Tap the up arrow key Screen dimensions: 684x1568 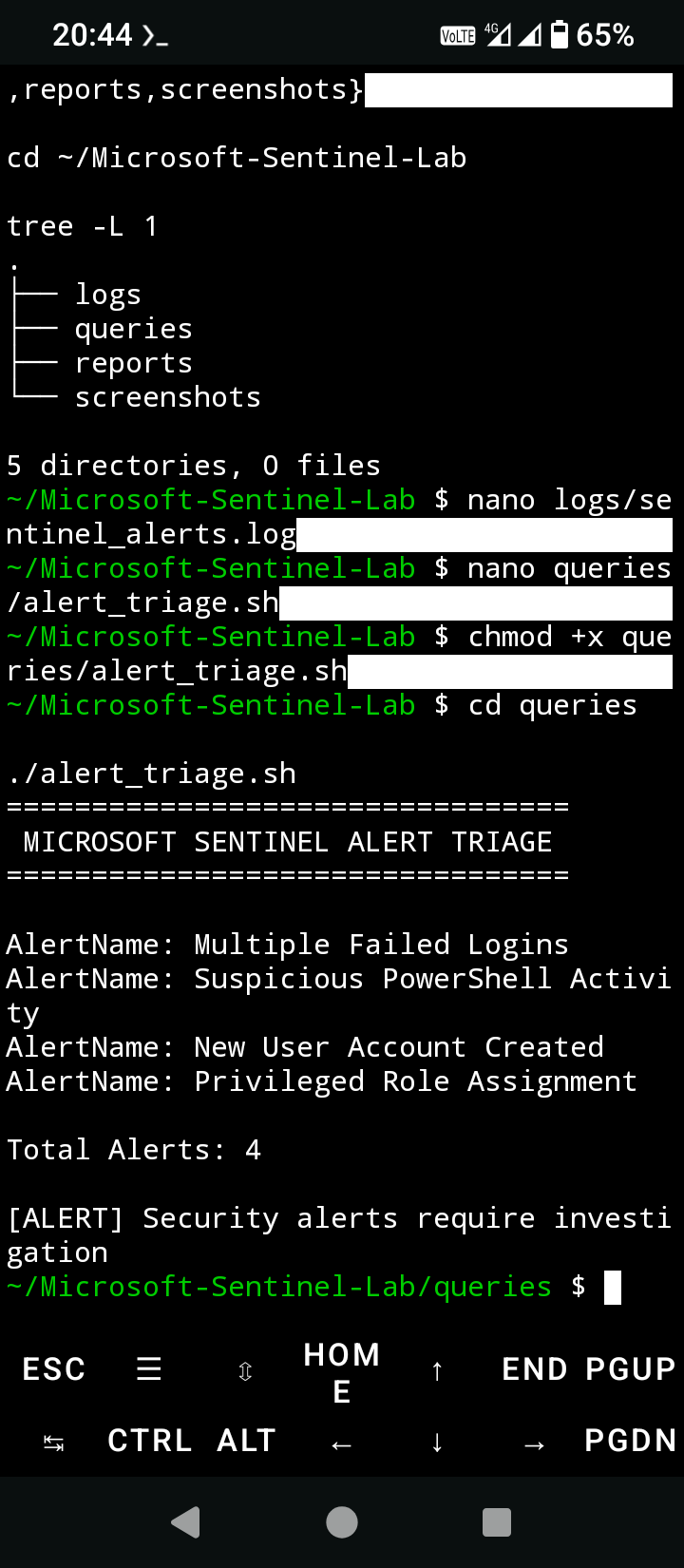[x=437, y=1370]
